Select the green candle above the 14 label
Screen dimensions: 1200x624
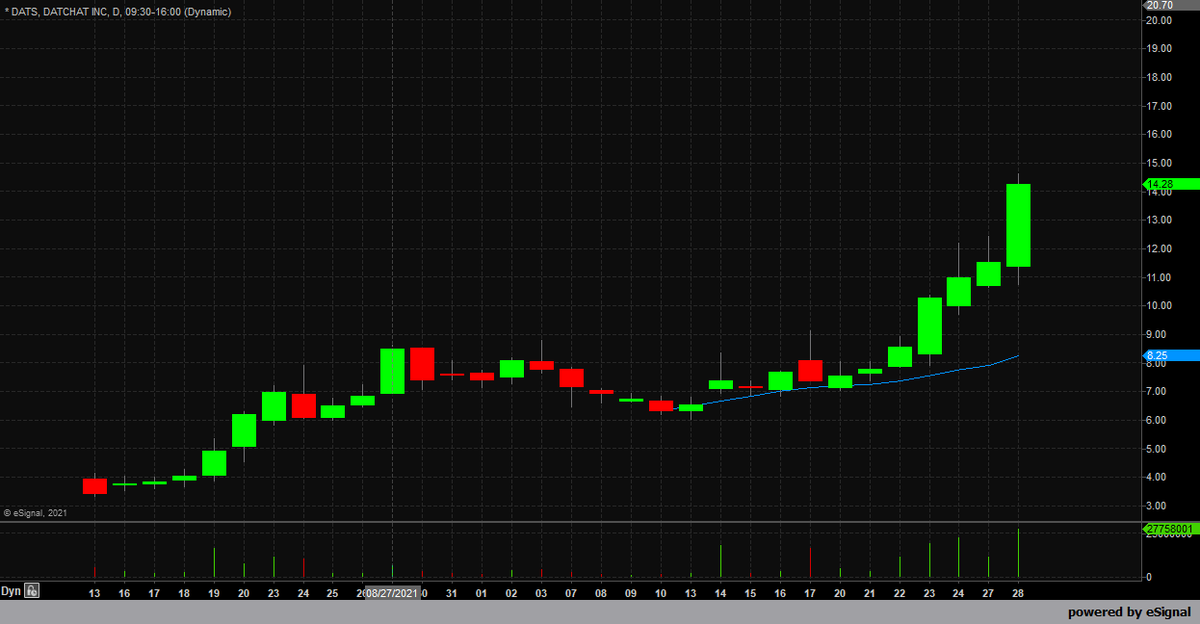tap(720, 385)
